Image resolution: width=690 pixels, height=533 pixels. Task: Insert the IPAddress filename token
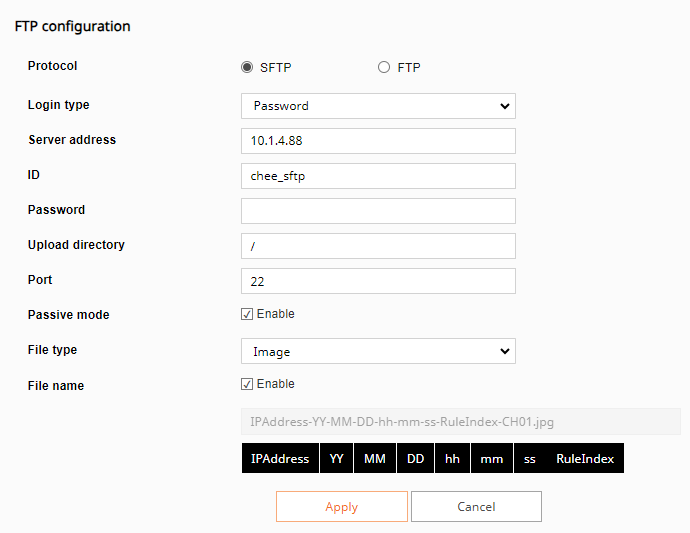[280, 458]
